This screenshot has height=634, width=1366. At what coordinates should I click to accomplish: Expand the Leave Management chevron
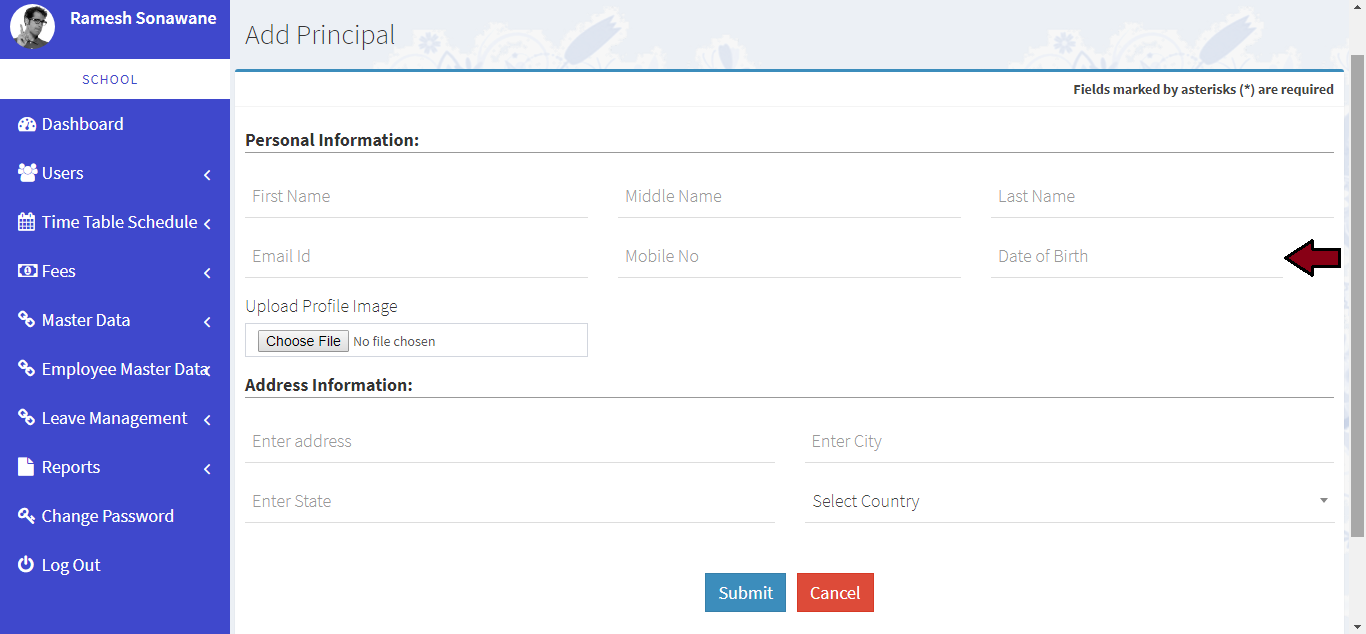(x=207, y=420)
